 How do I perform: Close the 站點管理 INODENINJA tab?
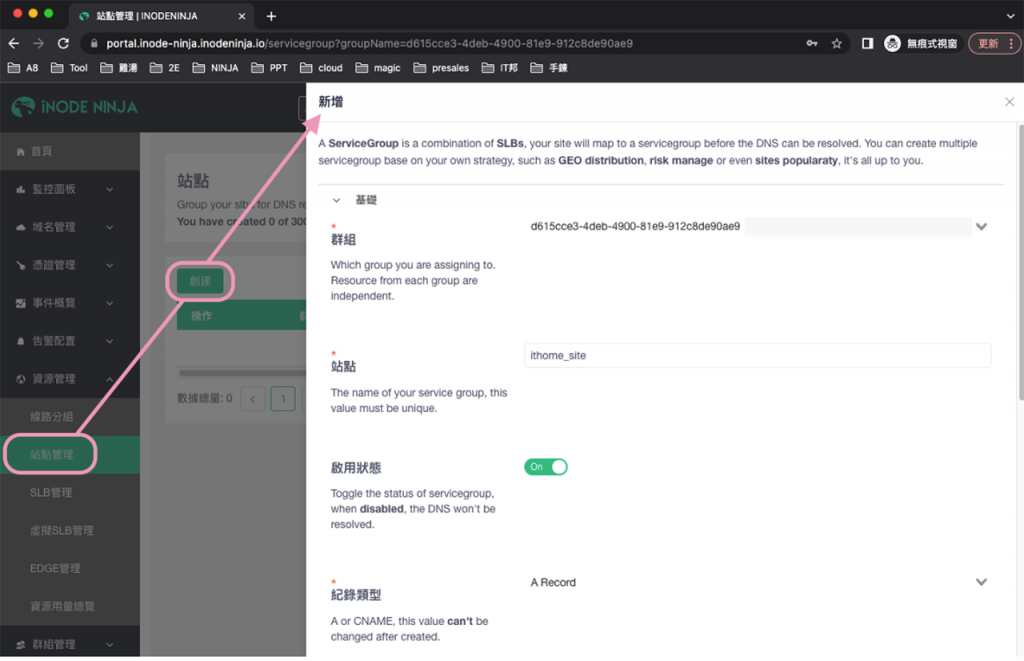[x=242, y=16]
